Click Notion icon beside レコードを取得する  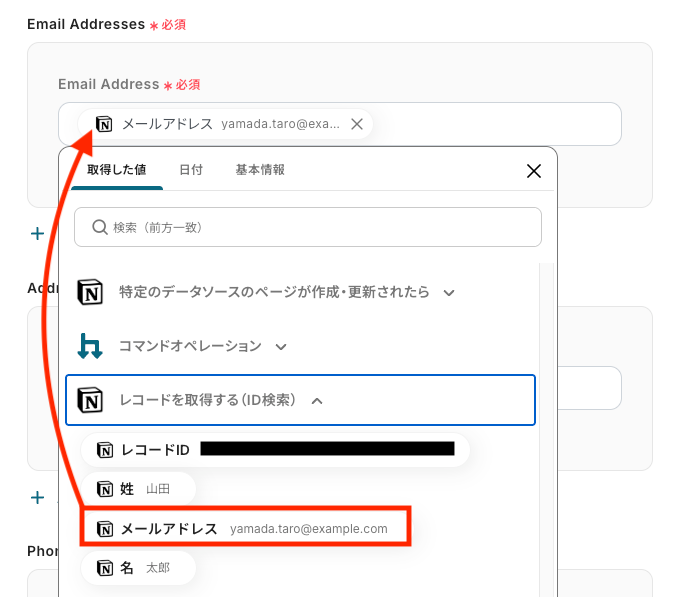(x=90, y=400)
